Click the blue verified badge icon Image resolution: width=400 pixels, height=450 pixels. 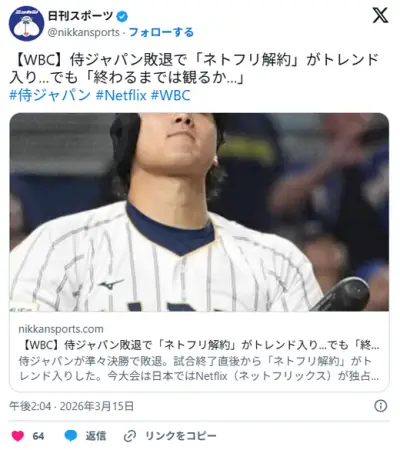point(122,16)
